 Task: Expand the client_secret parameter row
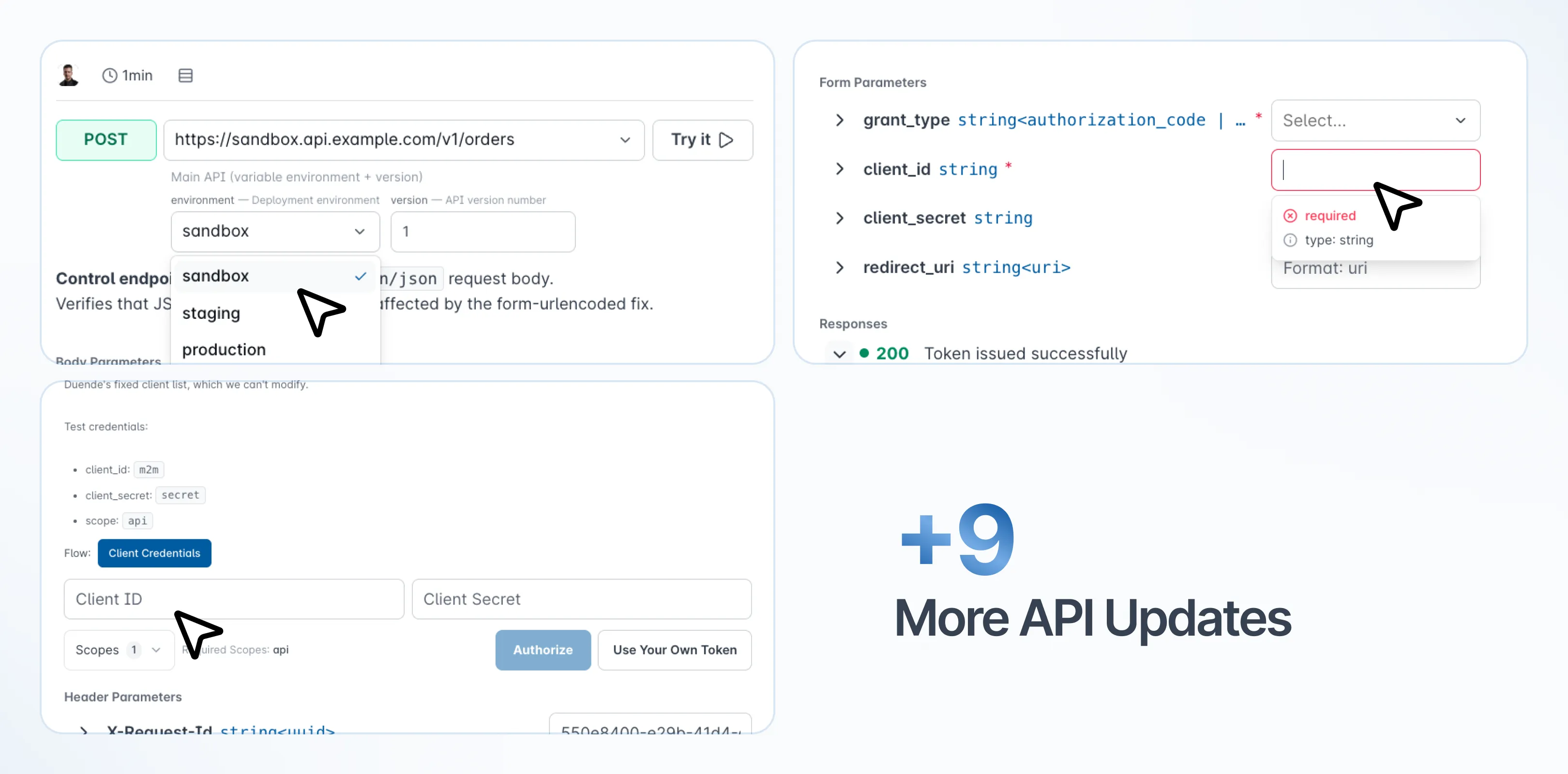840,218
